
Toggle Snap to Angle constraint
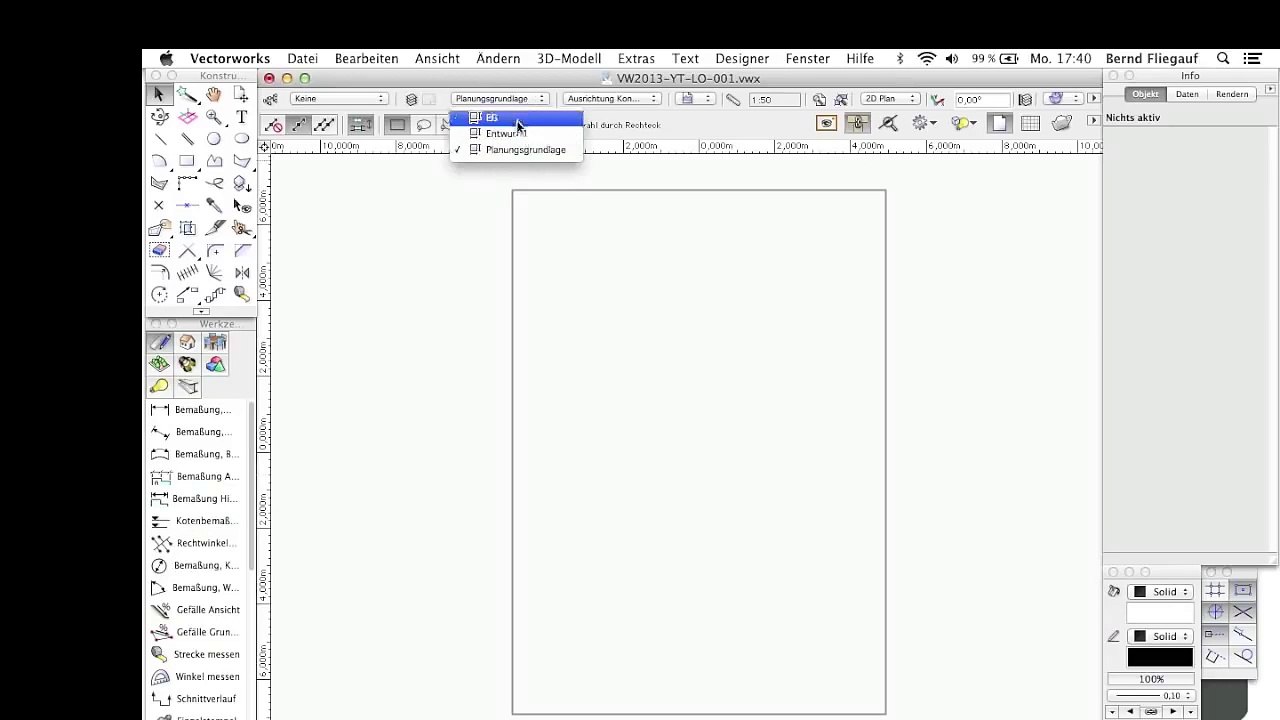tap(1215, 612)
